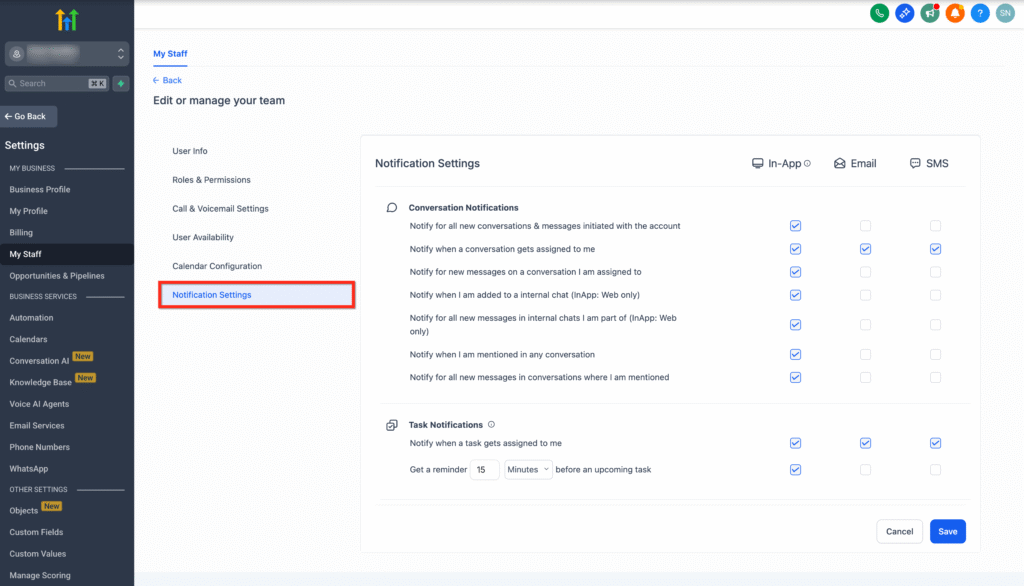
Task: Click the green phone dialer icon
Action: (880, 13)
